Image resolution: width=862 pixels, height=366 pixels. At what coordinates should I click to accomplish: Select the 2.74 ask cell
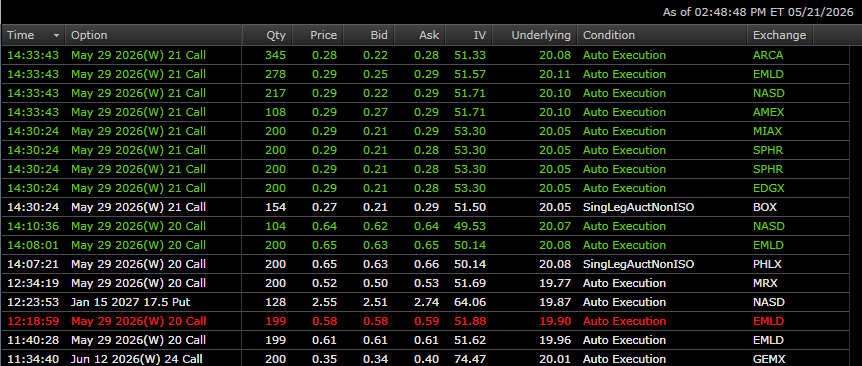pos(427,302)
